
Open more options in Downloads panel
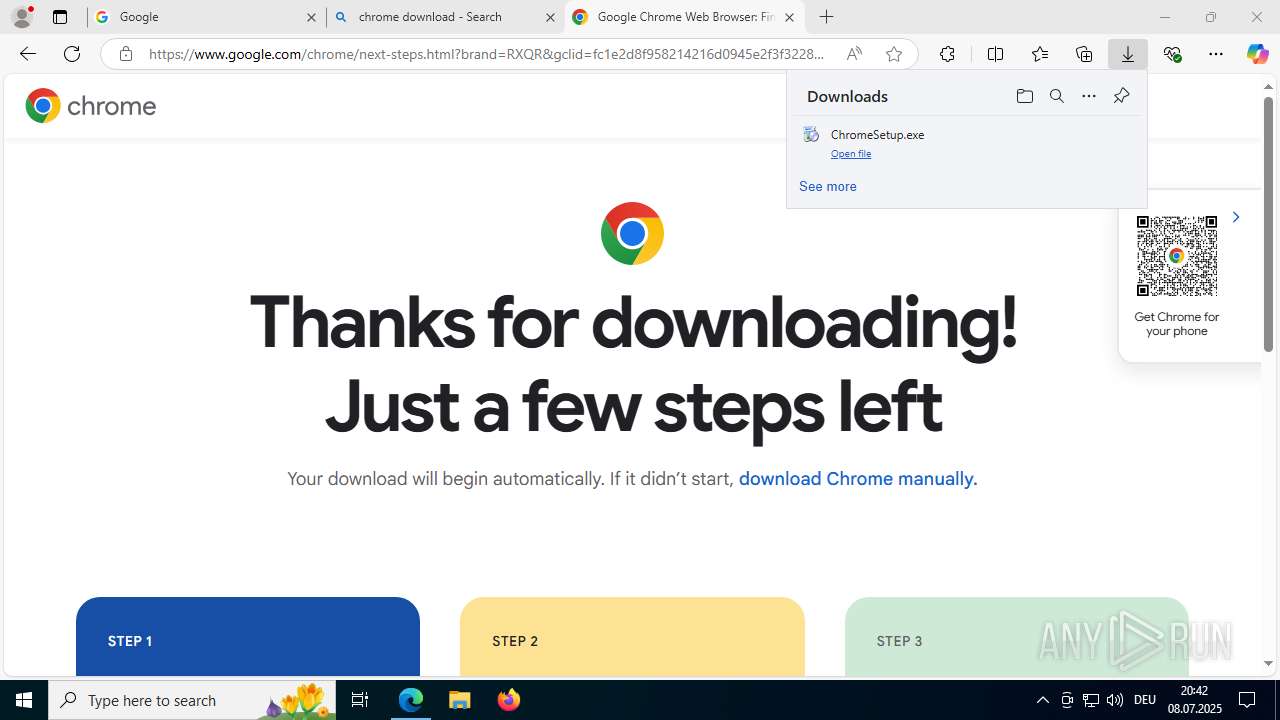[1089, 96]
